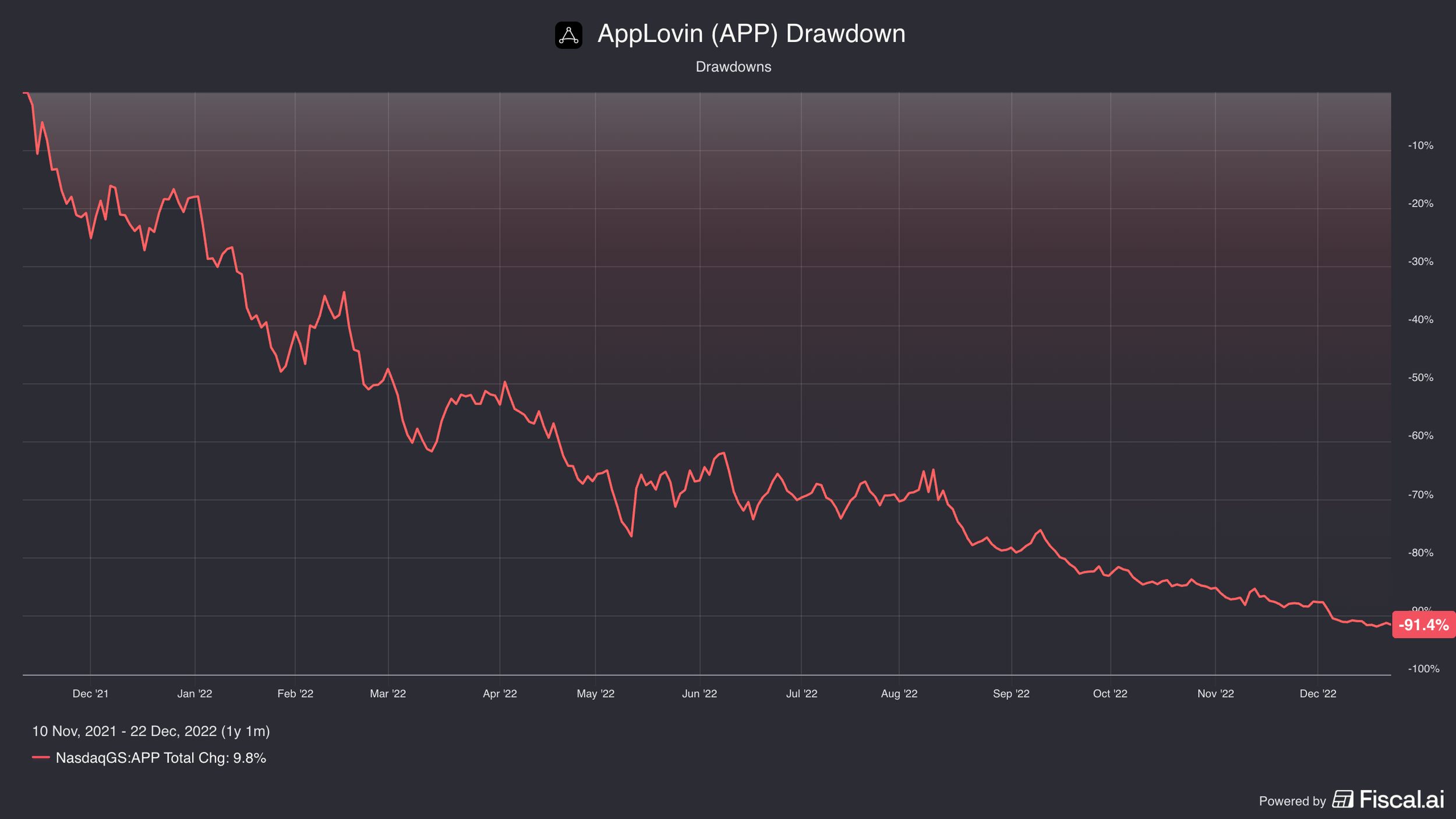The height and width of the screenshot is (819, 1456).
Task: Click the -60% y-axis label
Action: [1420, 436]
